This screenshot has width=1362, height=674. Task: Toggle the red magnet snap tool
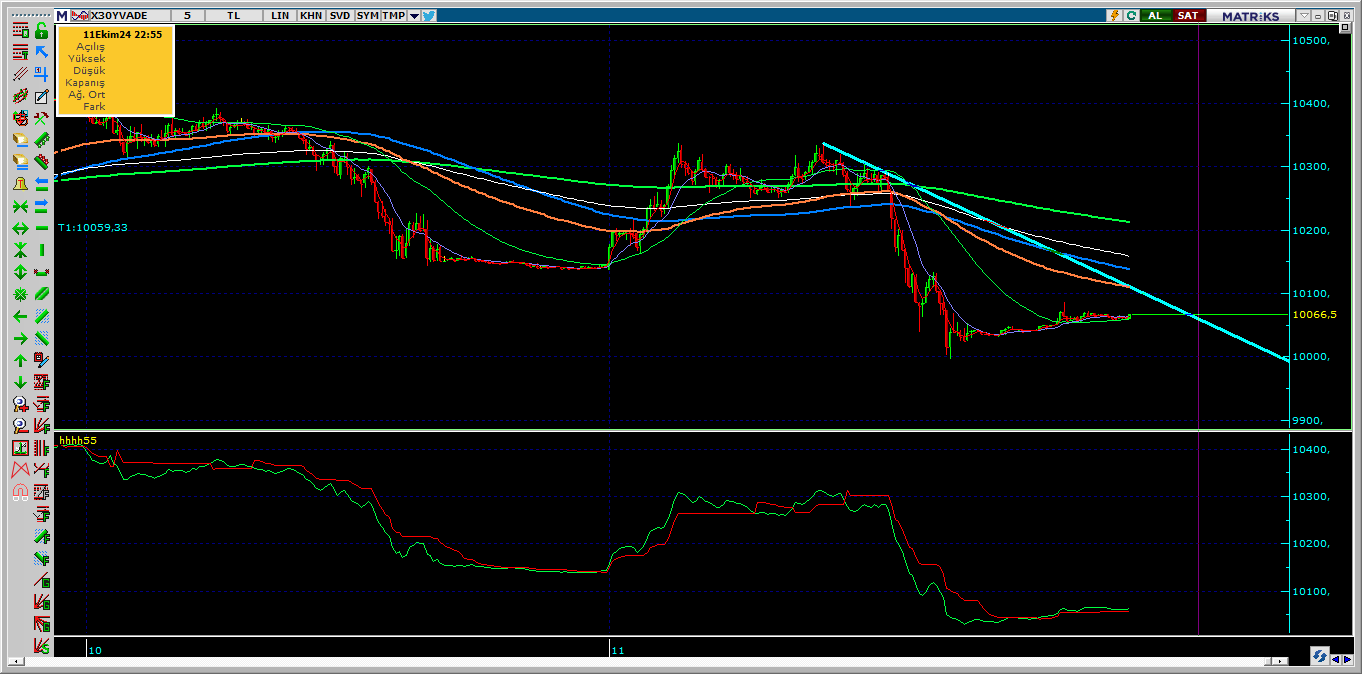point(20,492)
